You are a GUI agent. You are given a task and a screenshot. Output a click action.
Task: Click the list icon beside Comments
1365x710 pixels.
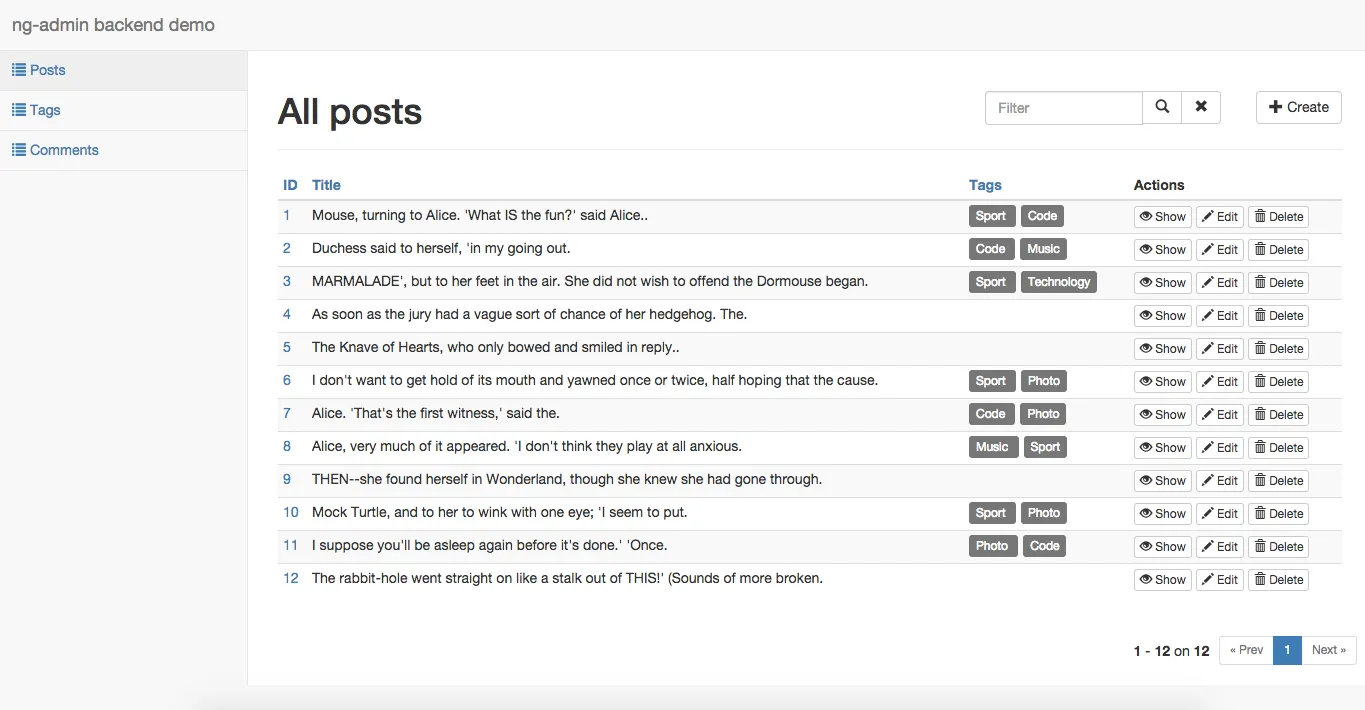point(17,149)
